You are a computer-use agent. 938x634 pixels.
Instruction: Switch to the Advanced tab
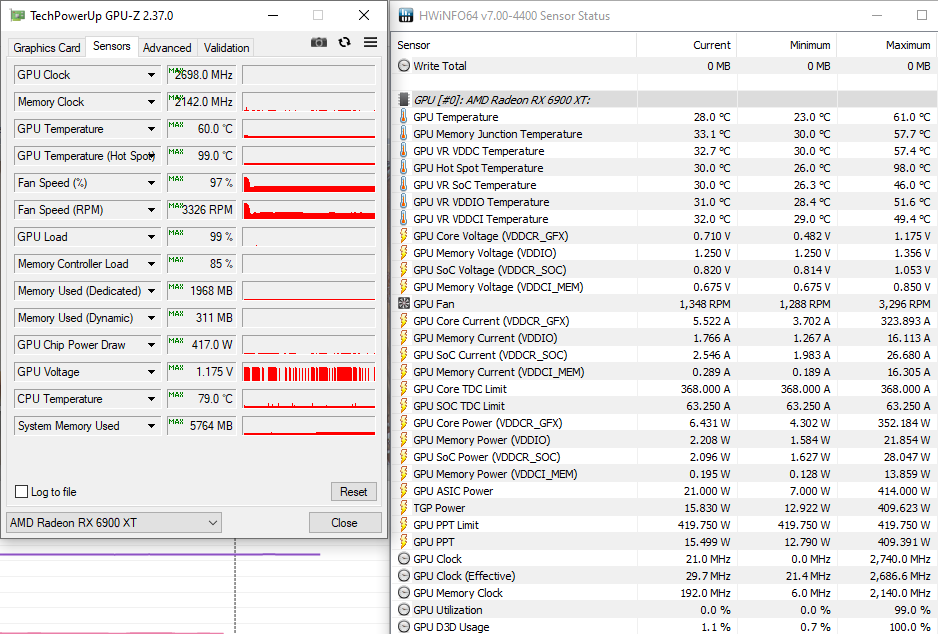tap(167, 48)
